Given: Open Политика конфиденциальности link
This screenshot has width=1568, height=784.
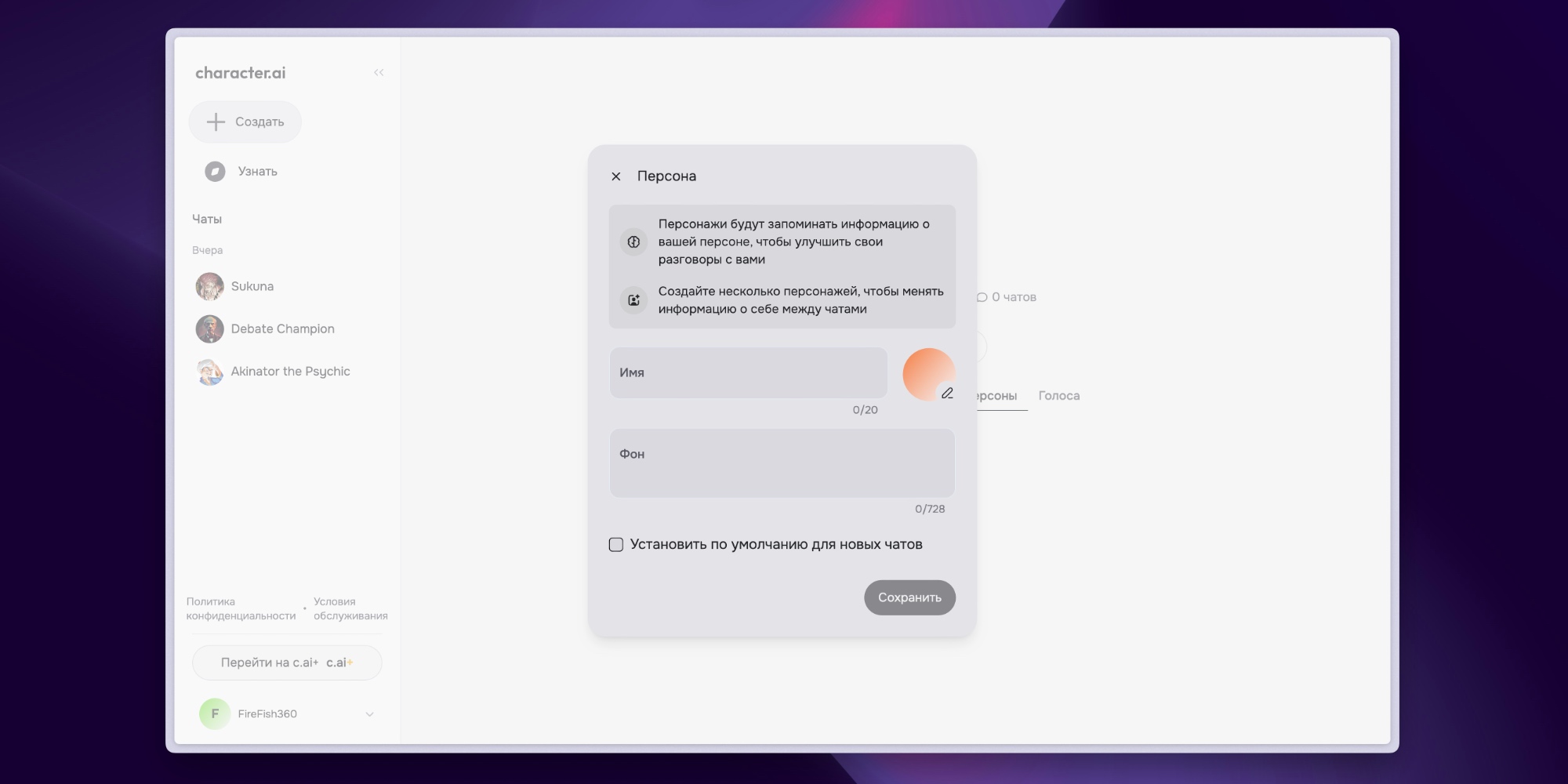Looking at the screenshot, I should click(241, 608).
